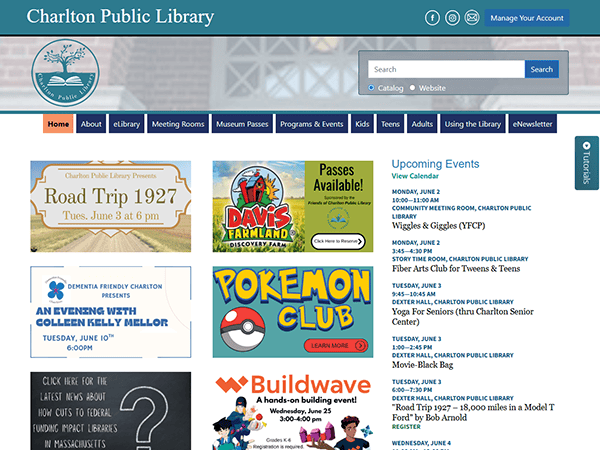600x450 pixels.
Task: Open the Davis Farmland passes banner
Action: tap(293, 206)
